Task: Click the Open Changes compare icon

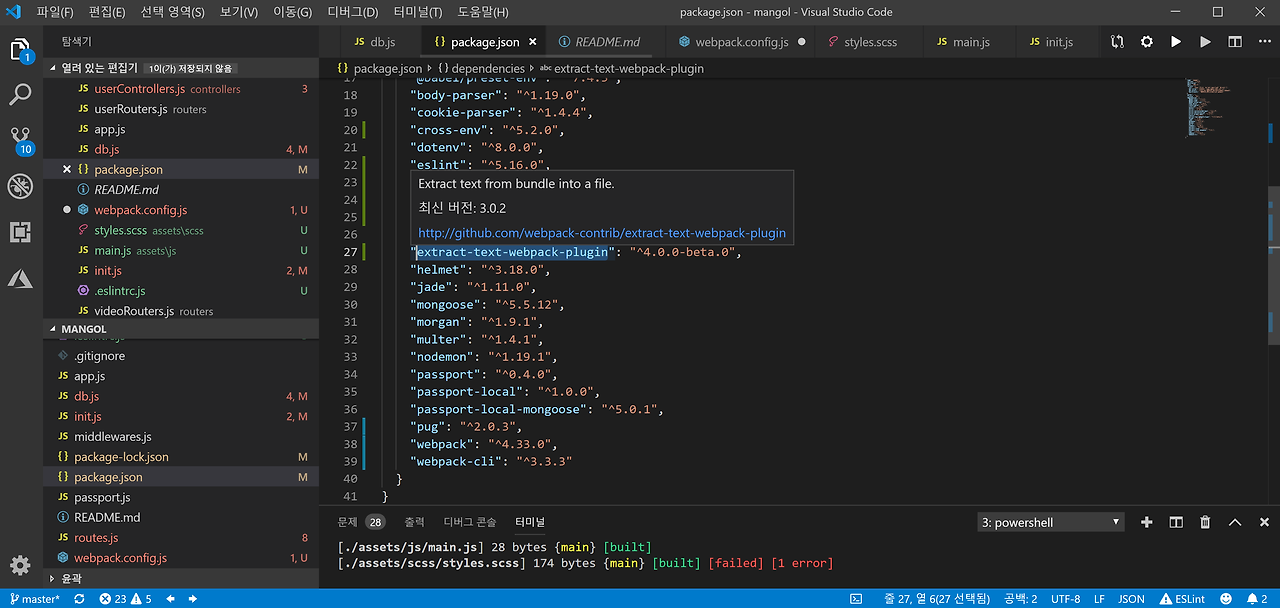Action: (x=1117, y=42)
